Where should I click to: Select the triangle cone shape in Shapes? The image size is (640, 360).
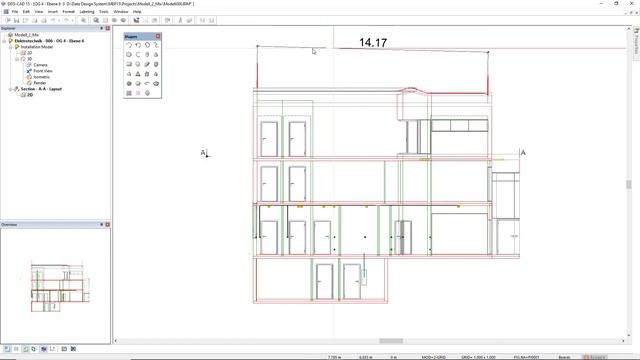[x=138, y=74]
